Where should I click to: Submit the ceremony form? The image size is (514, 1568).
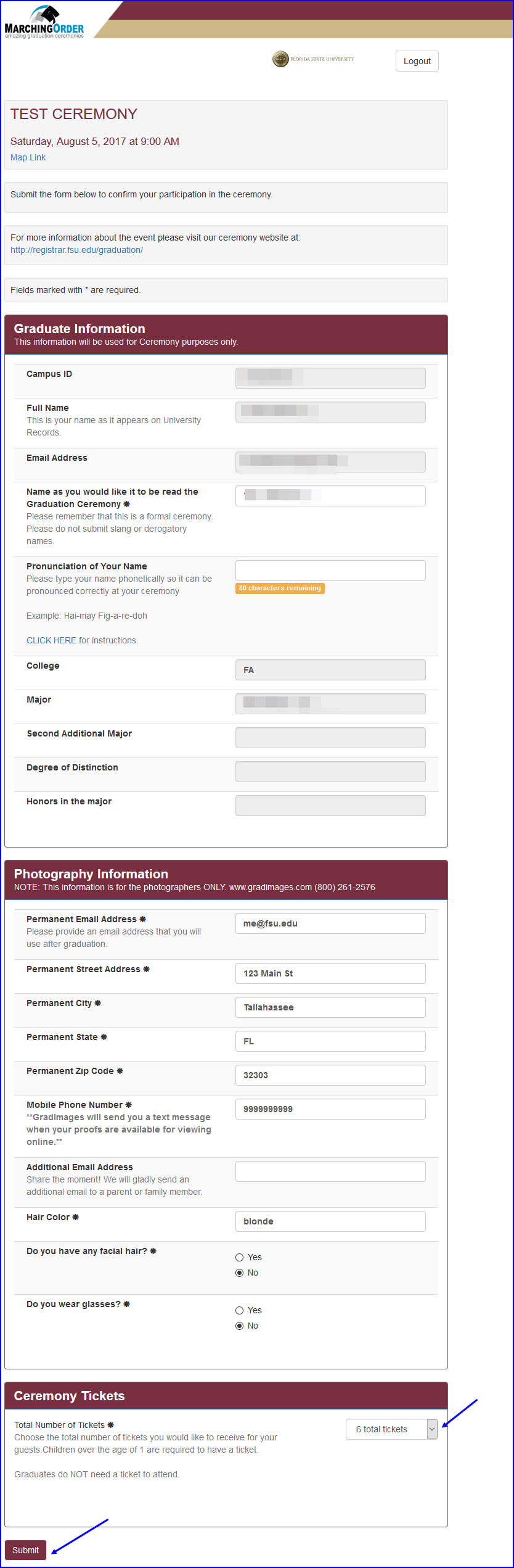click(25, 1550)
